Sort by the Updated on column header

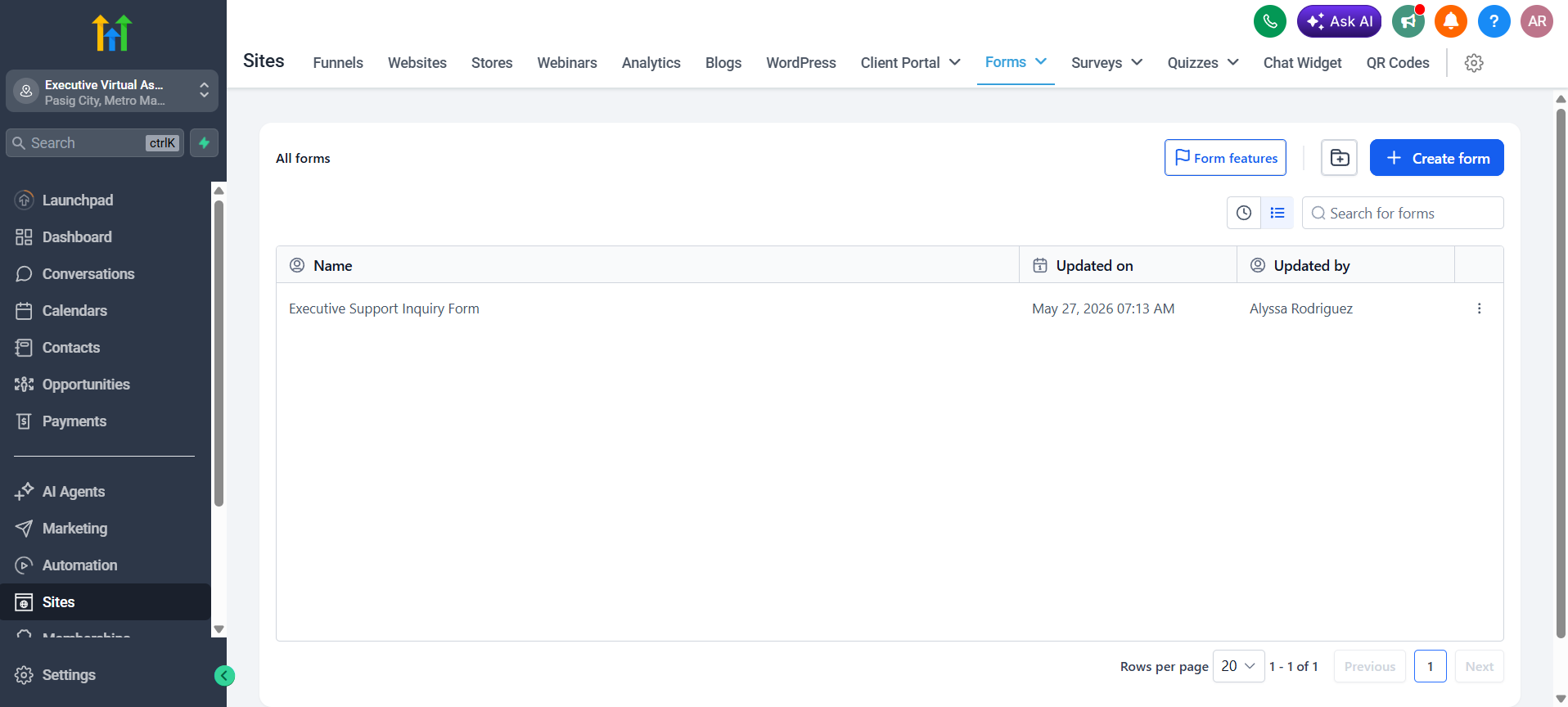click(1128, 265)
